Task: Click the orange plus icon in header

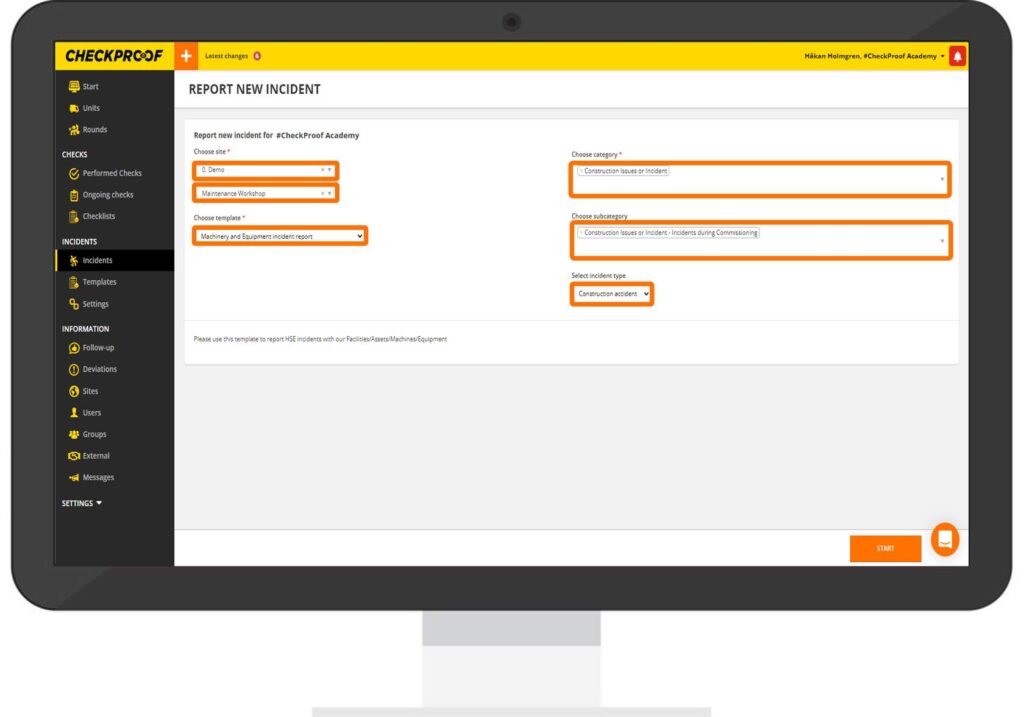Action: tap(186, 56)
